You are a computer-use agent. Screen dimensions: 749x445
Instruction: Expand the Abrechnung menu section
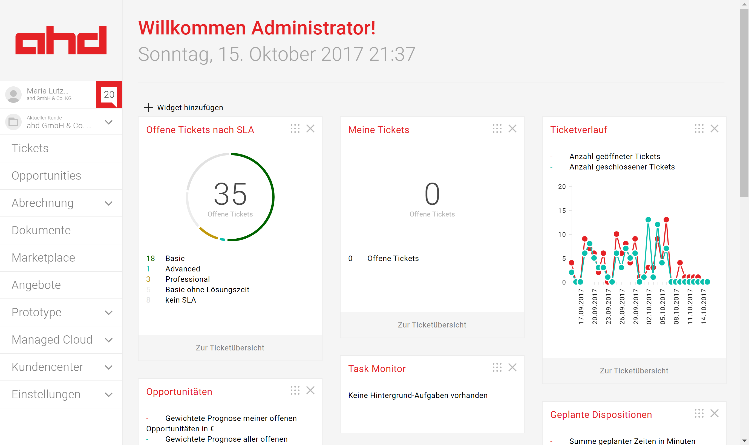(108, 203)
